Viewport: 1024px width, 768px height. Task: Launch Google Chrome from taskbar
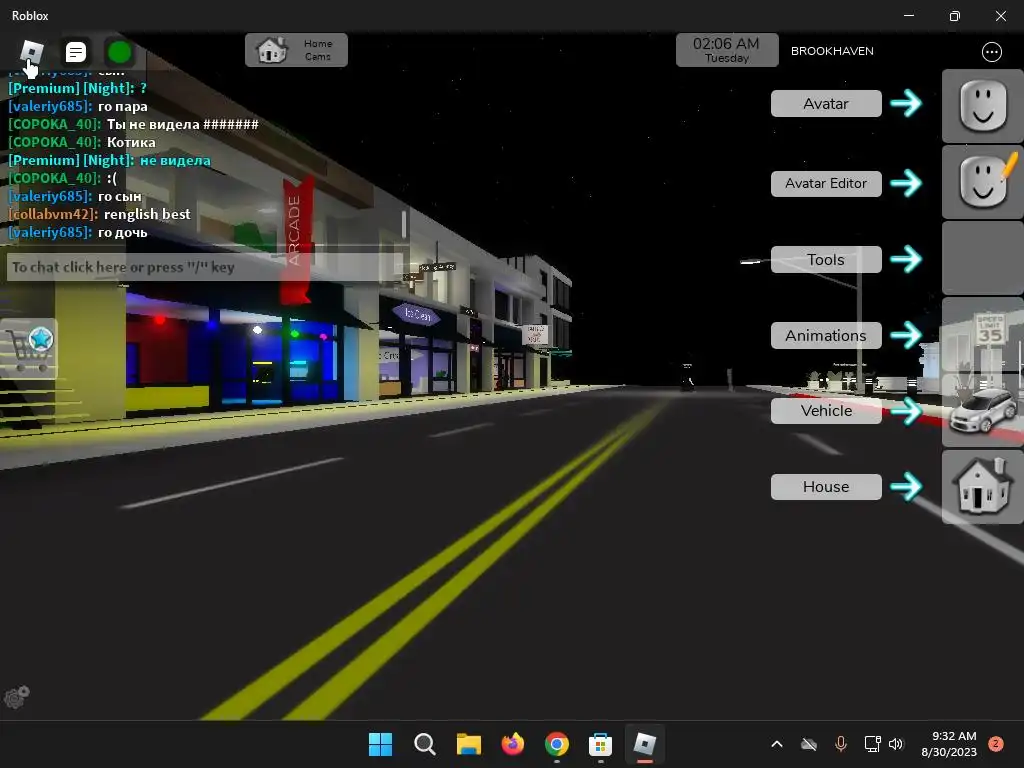click(x=556, y=744)
